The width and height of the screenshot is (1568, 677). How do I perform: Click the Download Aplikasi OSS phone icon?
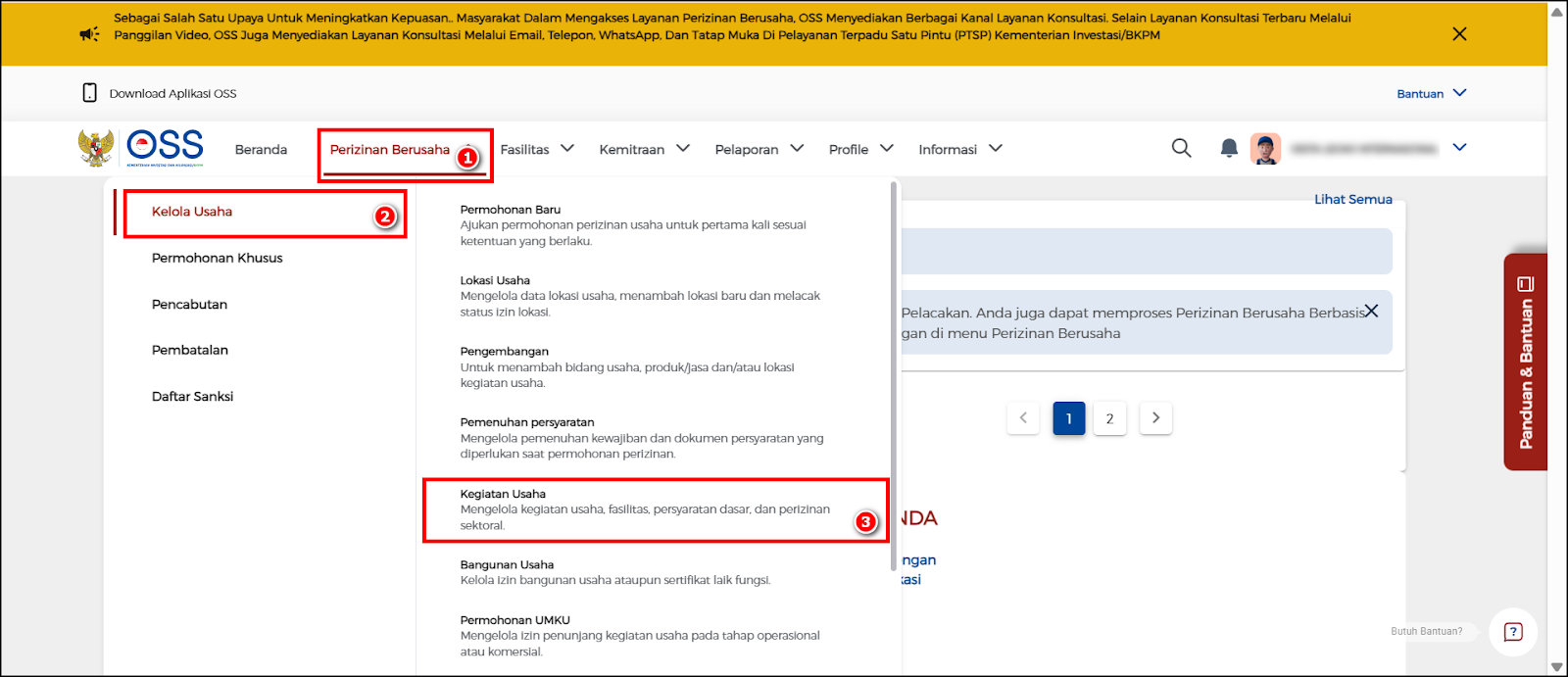point(90,93)
